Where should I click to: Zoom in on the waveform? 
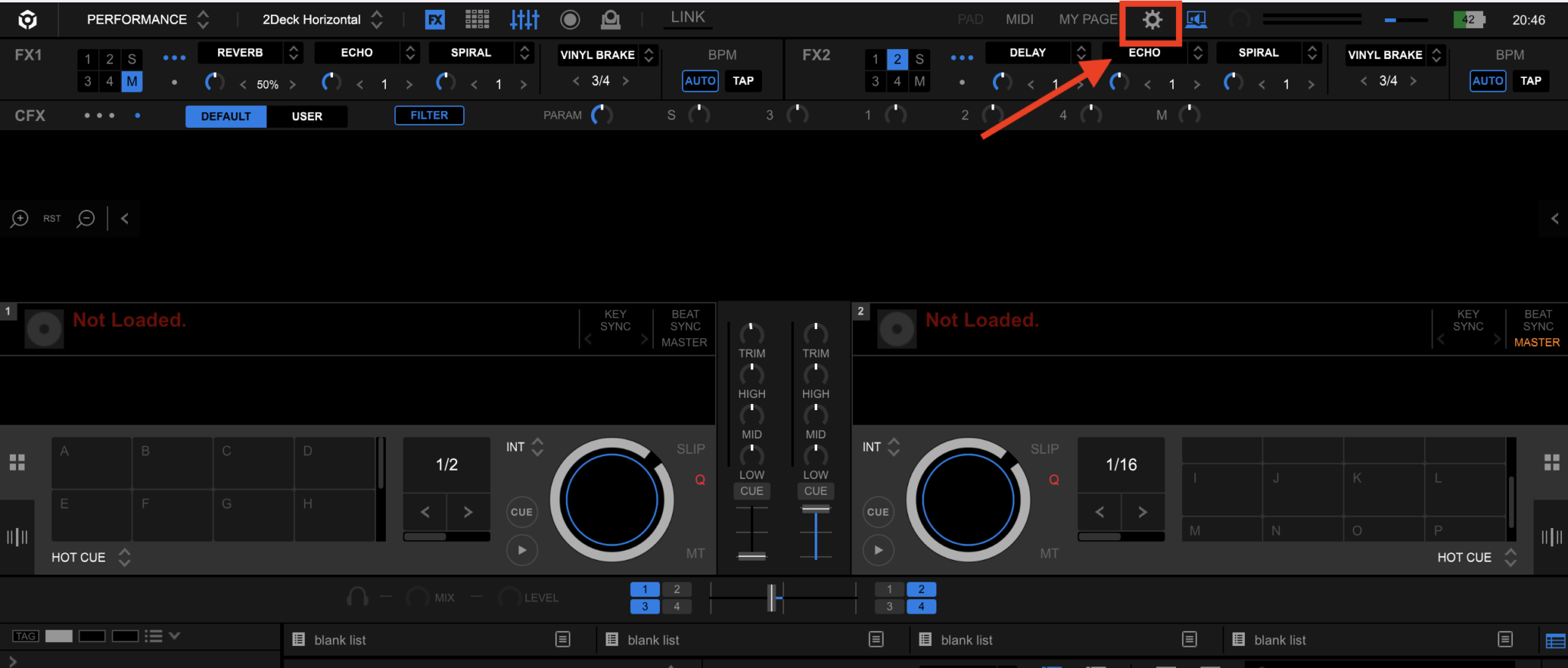pyautogui.click(x=19, y=219)
